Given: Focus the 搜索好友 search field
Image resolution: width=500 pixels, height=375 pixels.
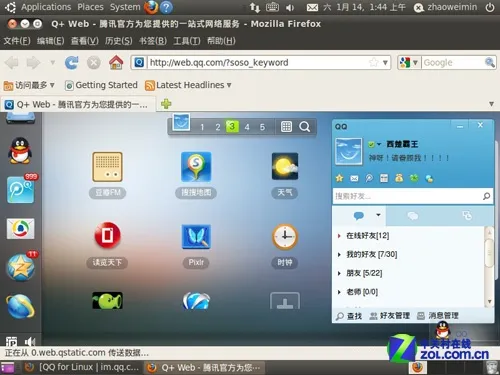Looking at the screenshot, I should pyautogui.click(x=407, y=196).
